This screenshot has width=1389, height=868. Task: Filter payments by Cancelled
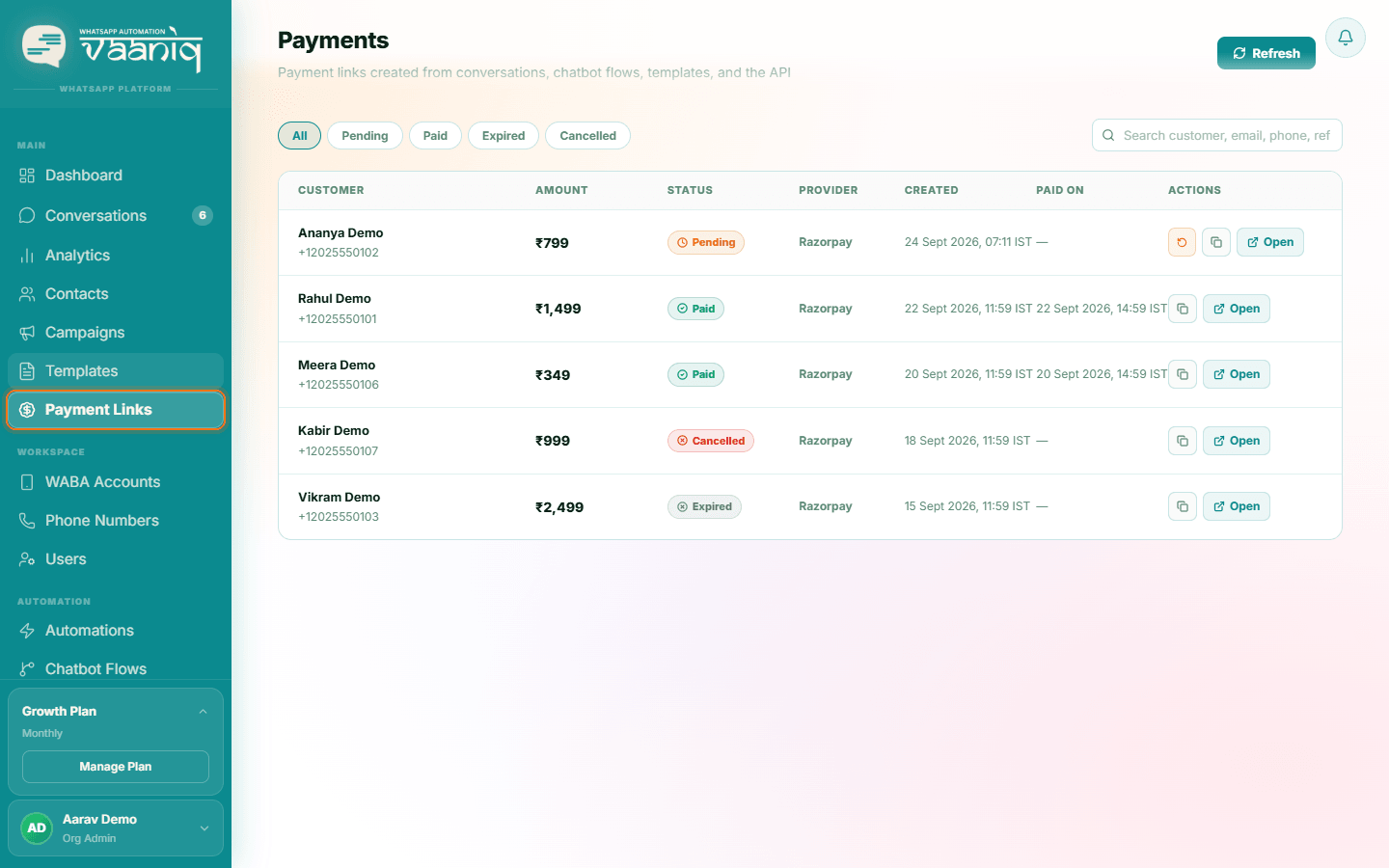(x=587, y=136)
